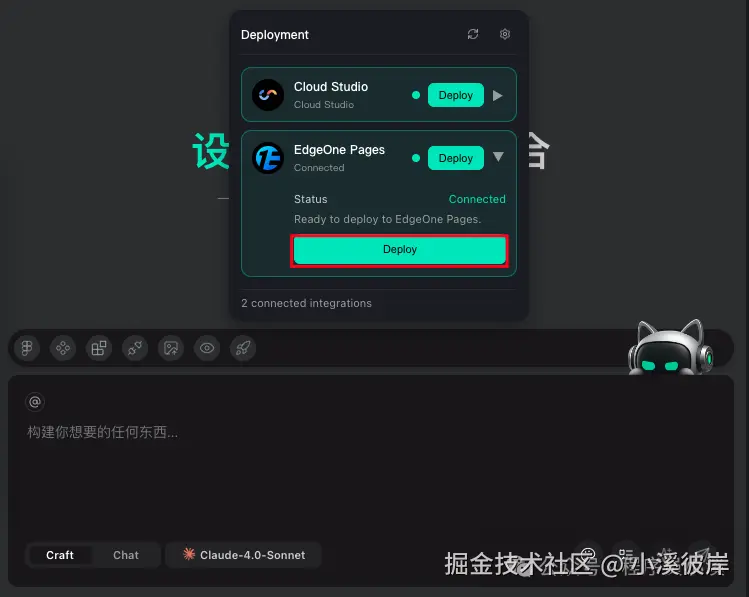
Task: Click 'Ready to deploy to EdgeOne Pages.' text
Action: click(387, 219)
